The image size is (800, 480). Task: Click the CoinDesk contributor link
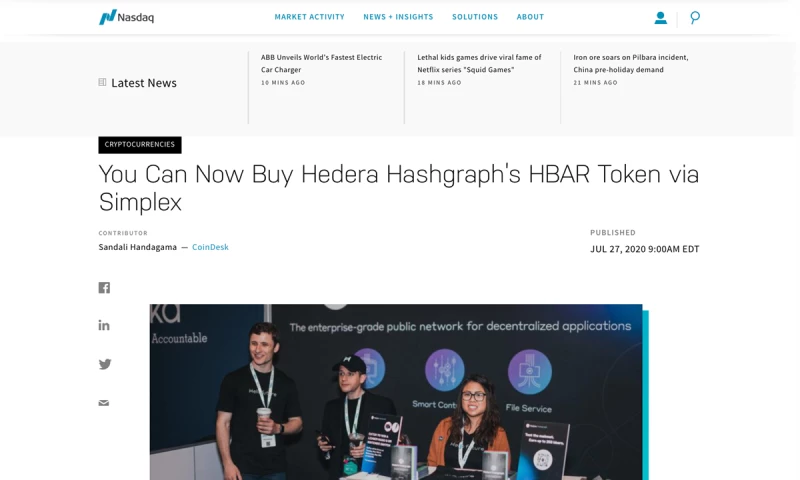(x=210, y=247)
